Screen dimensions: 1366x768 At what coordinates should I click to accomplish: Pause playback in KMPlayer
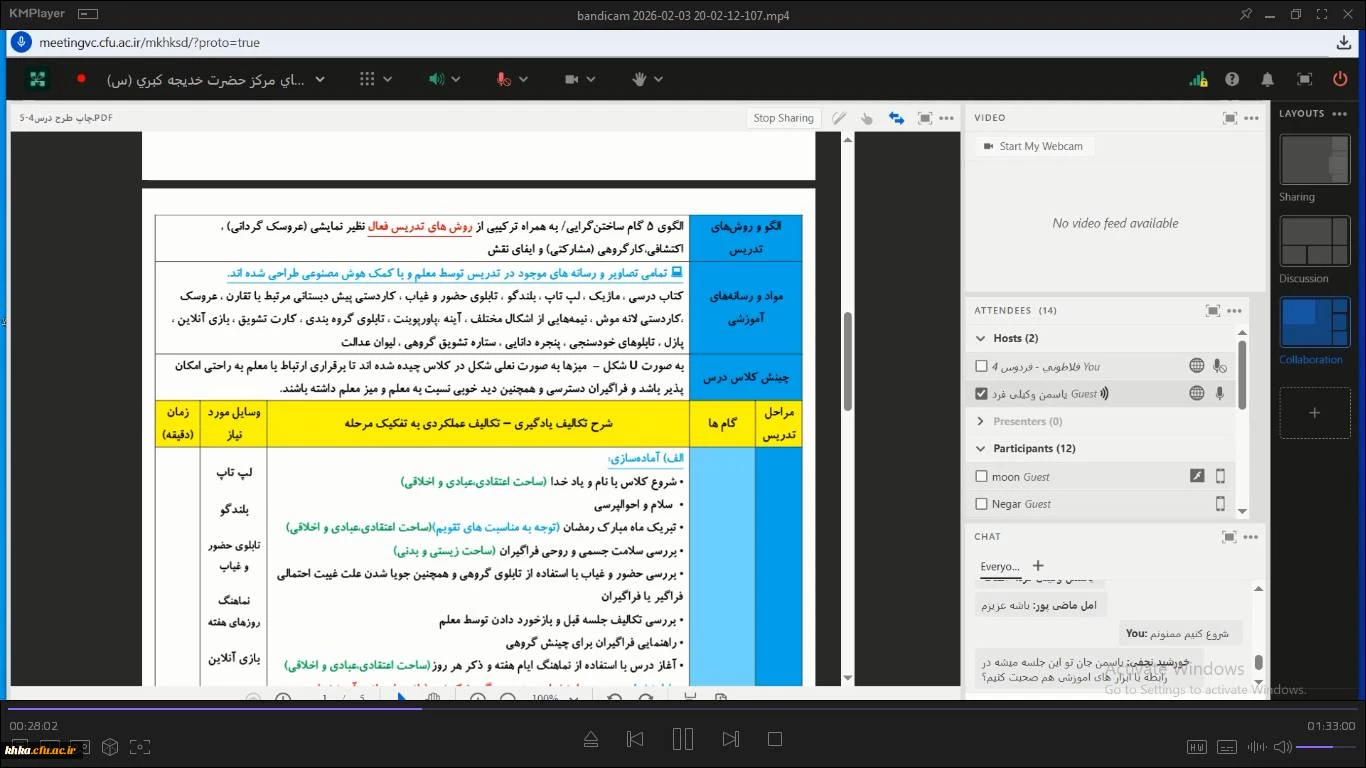pyautogui.click(x=683, y=739)
